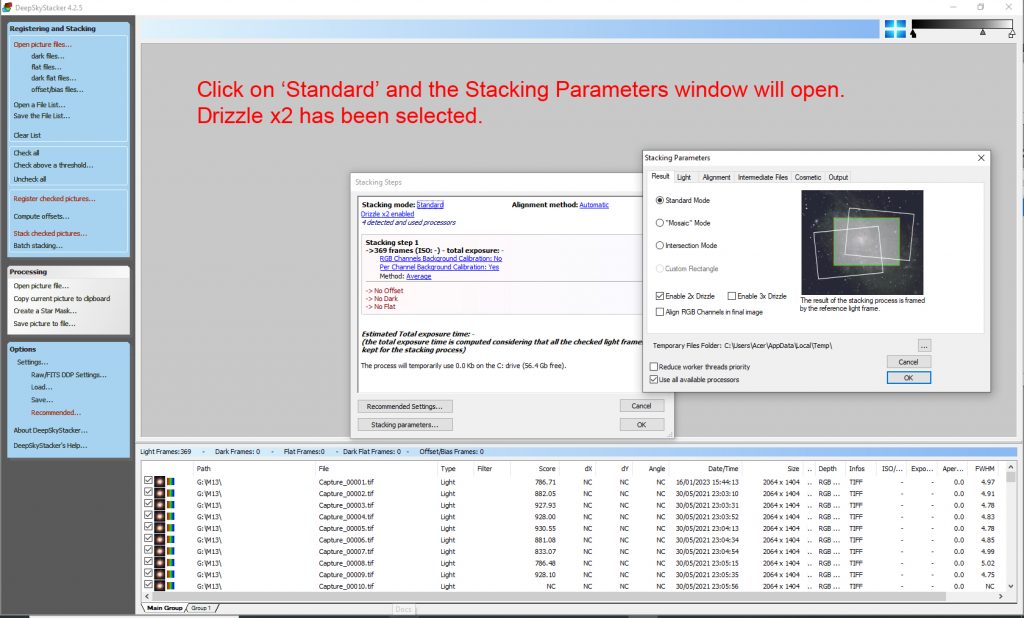Click the stacking result preview image

pos(862,242)
